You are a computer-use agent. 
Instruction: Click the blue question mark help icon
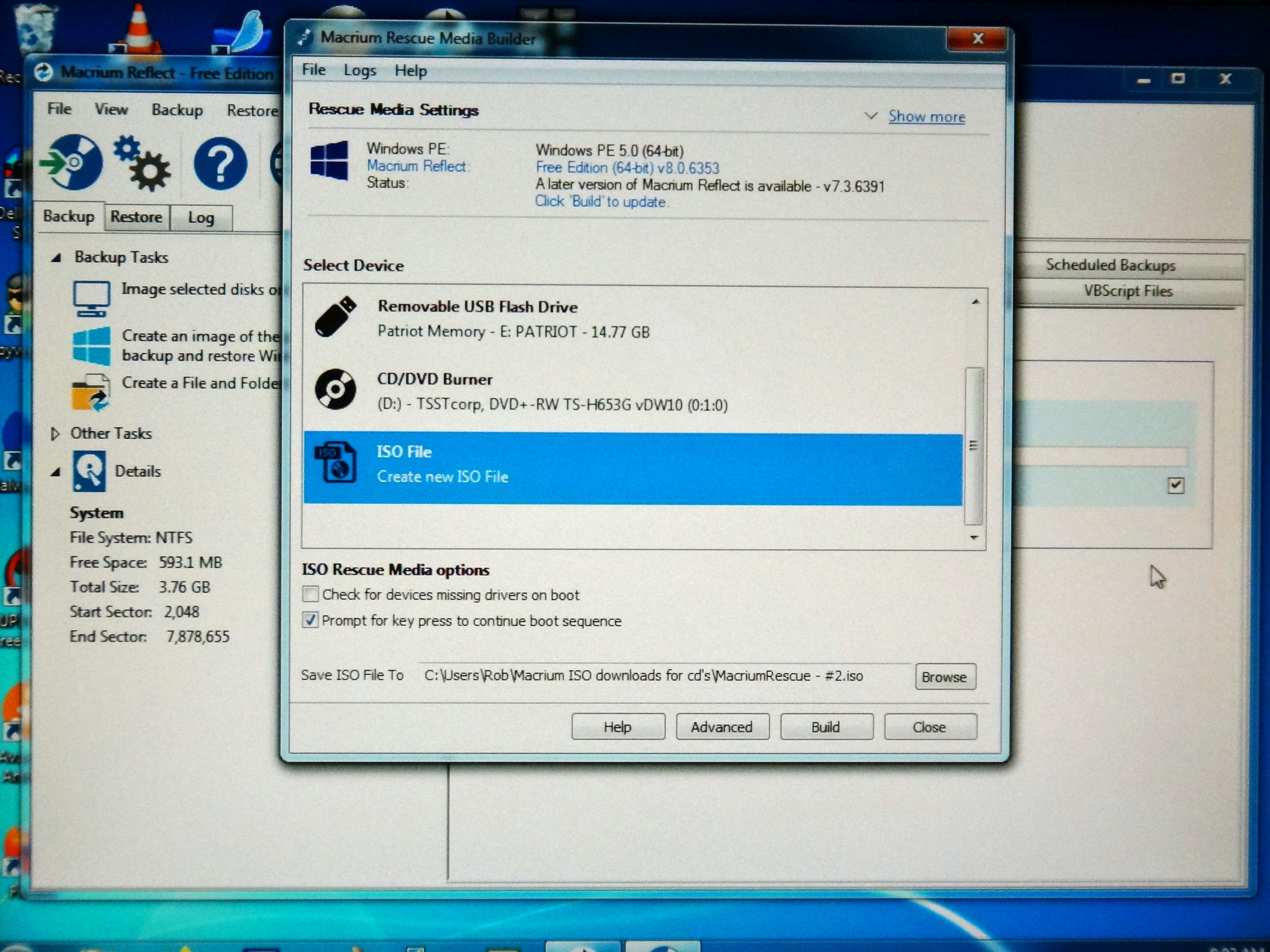click(220, 164)
